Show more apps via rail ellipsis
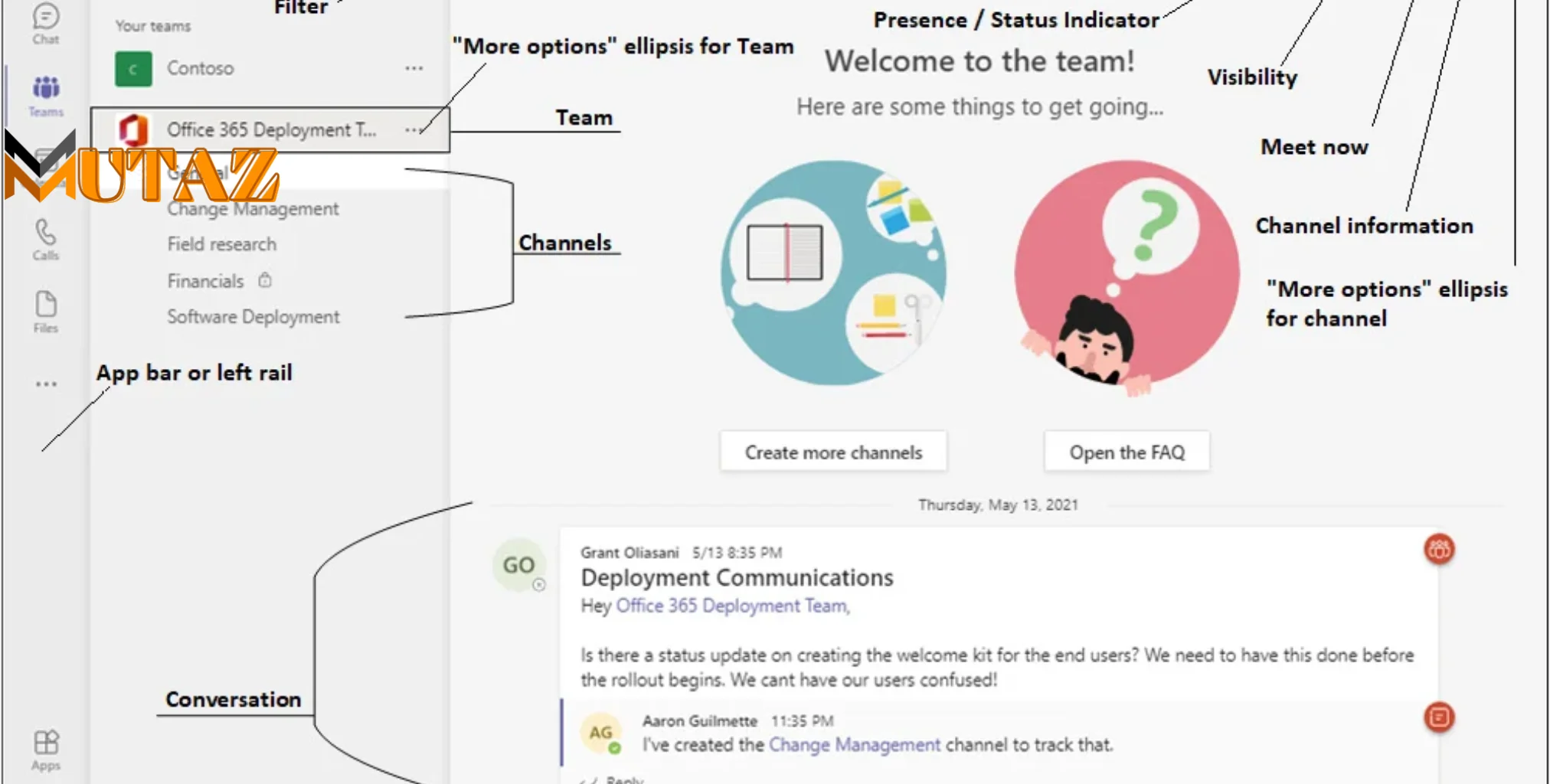 [x=46, y=384]
